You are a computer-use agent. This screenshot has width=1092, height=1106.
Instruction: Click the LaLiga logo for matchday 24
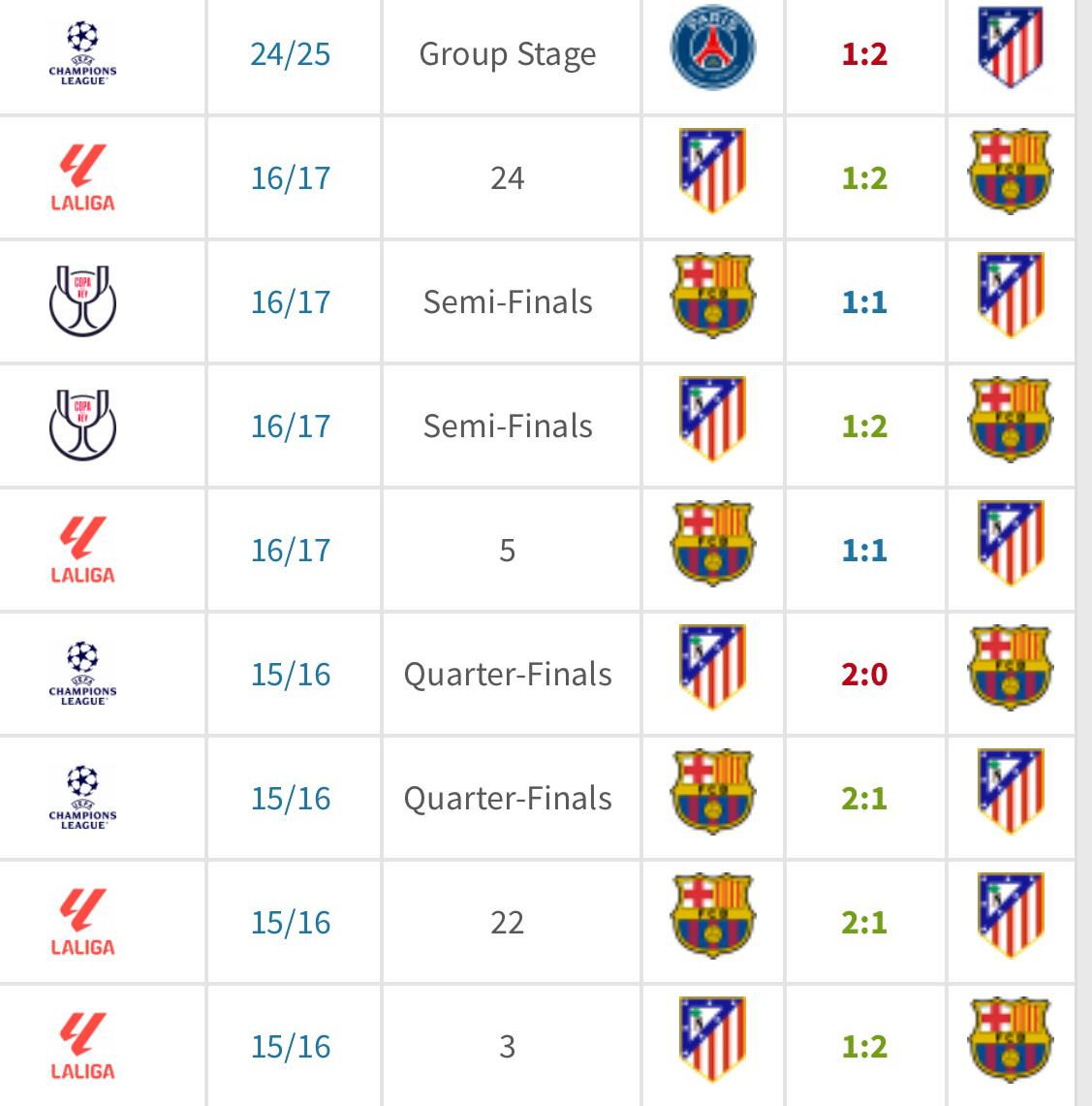point(82,177)
